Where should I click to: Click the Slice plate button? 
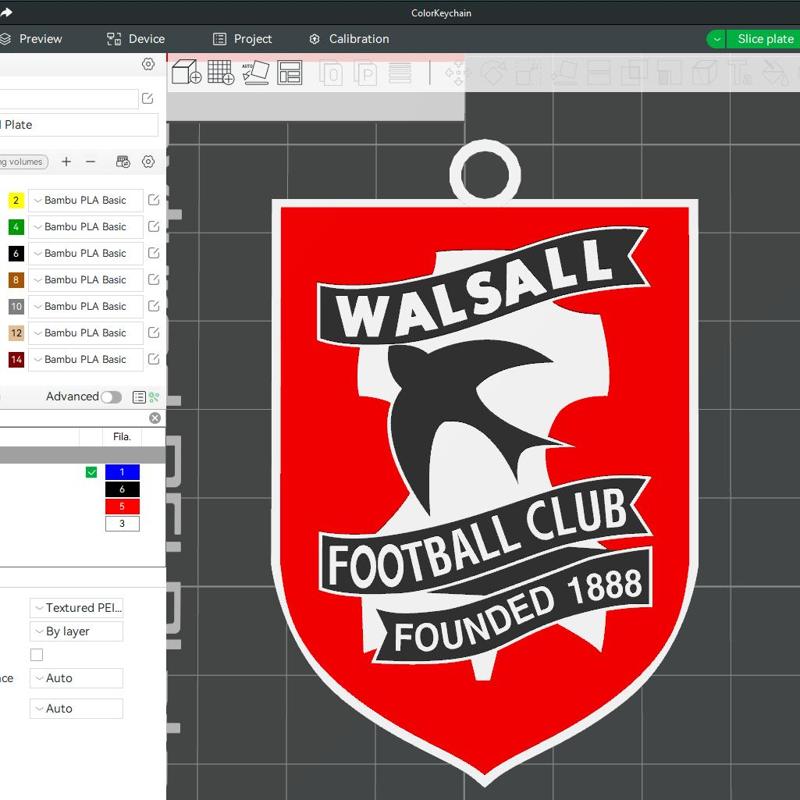tap(763, 39)
